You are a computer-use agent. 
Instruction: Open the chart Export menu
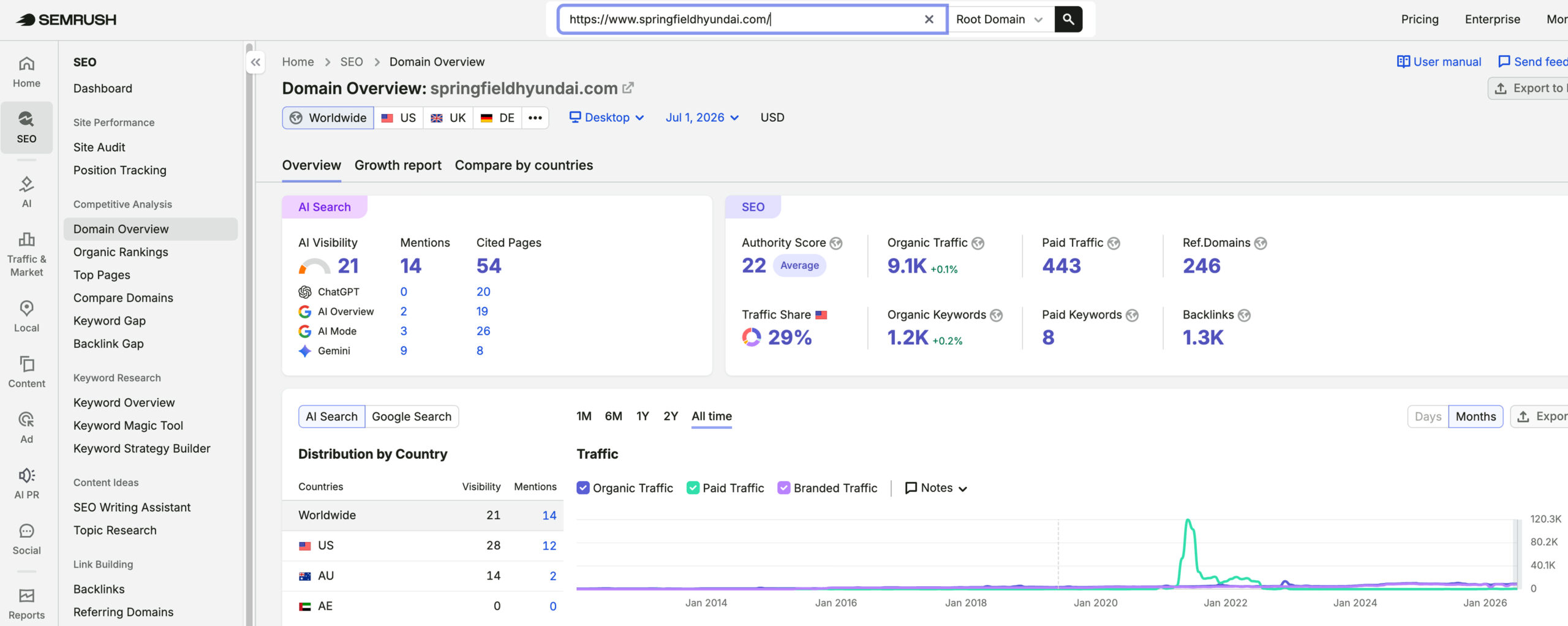click(x=1539, y=417)
